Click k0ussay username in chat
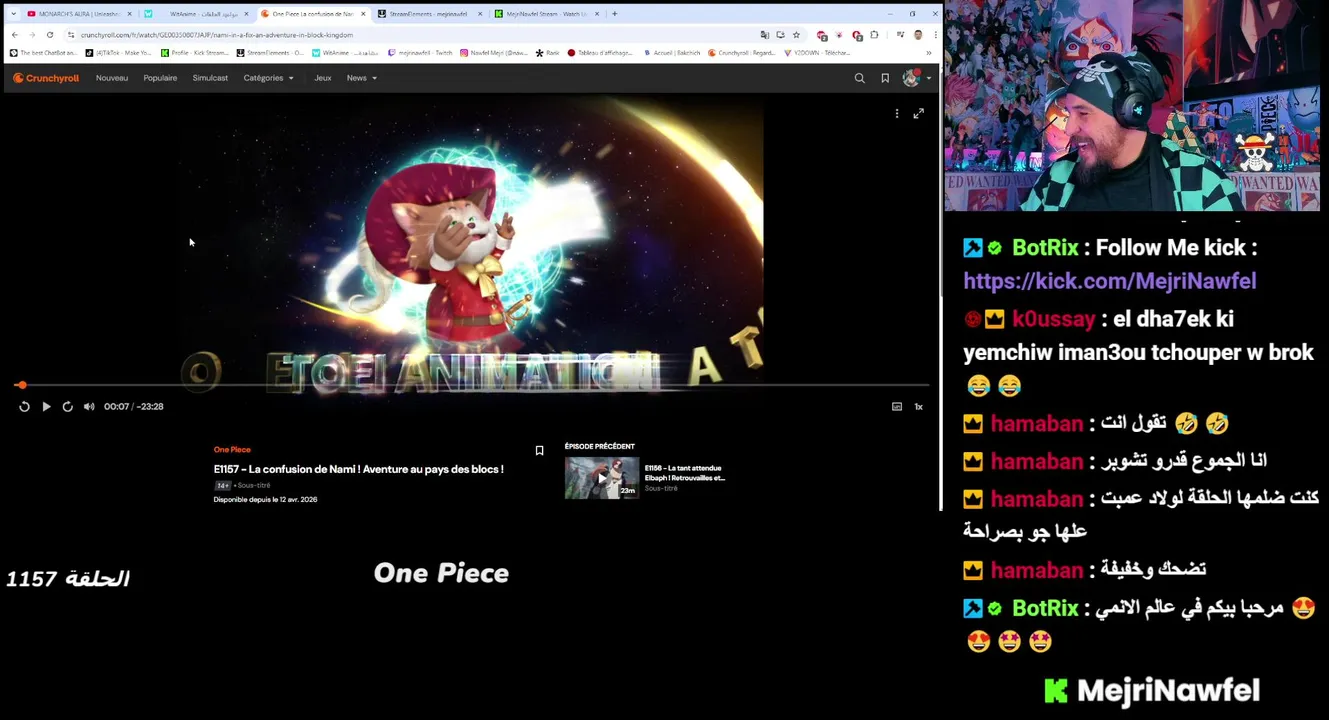Screen dimensions: 1329x720 pos(1053,319)
